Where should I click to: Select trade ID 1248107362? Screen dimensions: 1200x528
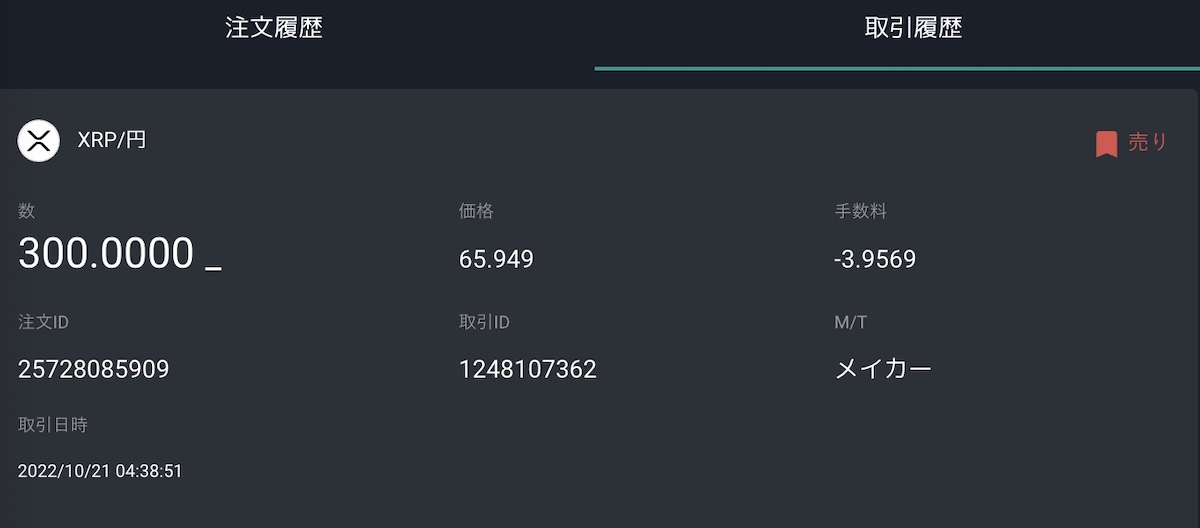(x=528, y=370)
